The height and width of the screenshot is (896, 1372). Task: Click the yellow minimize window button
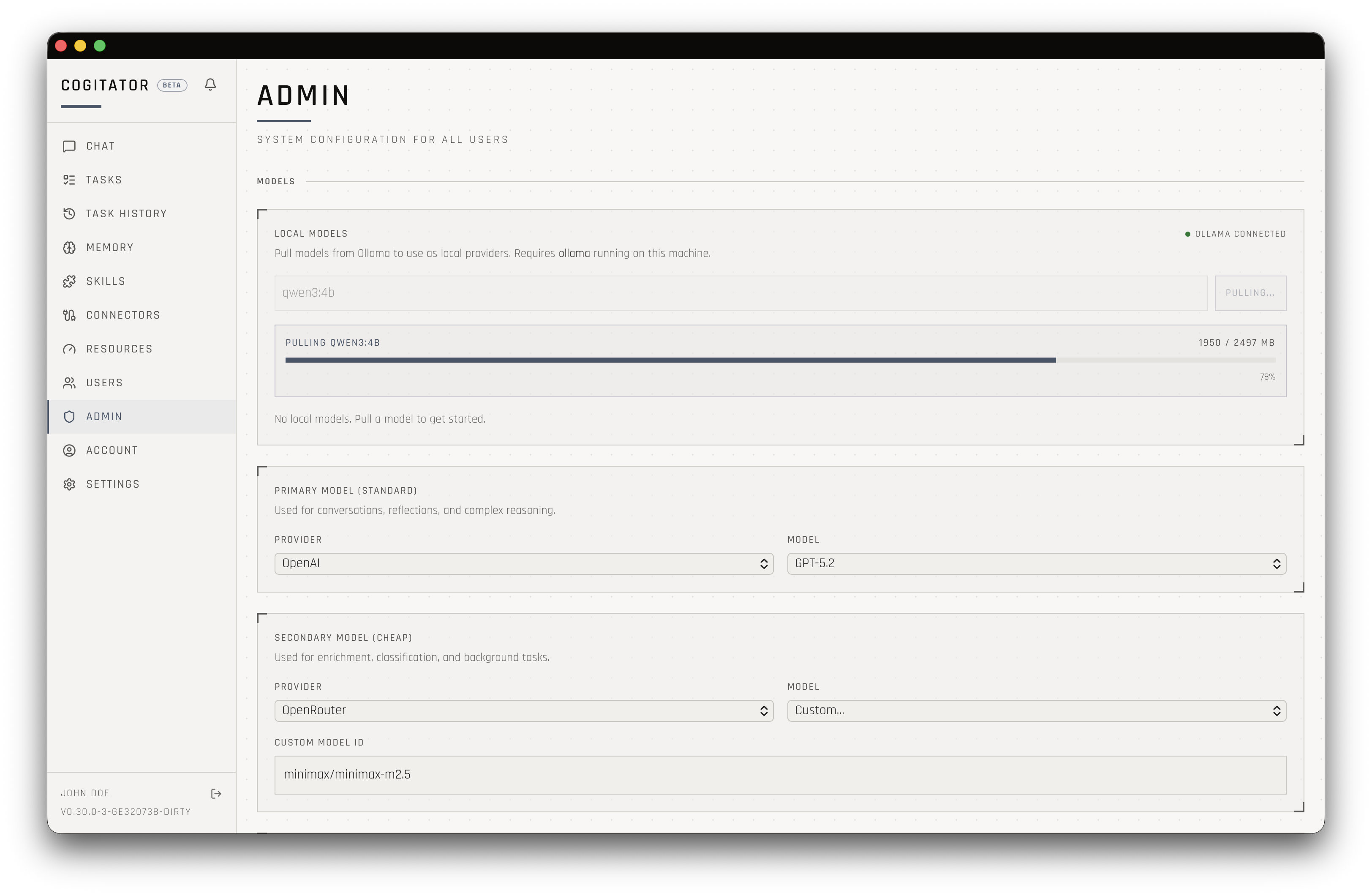80,46
